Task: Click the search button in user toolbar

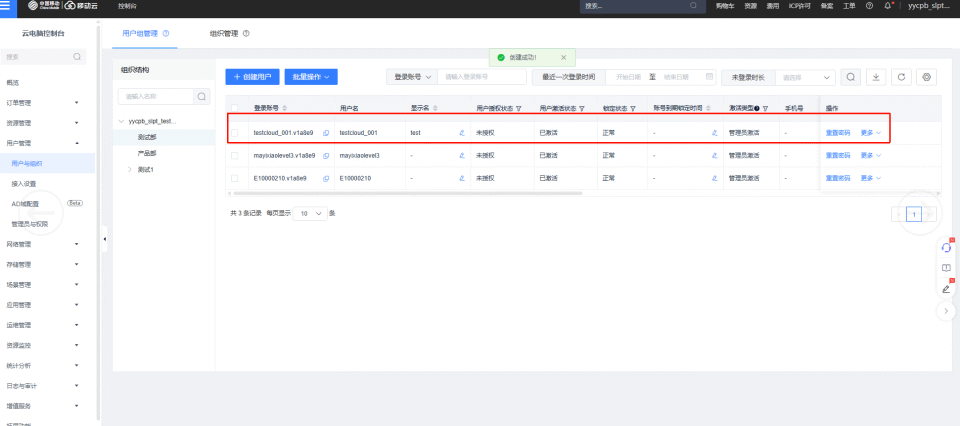Action: 850,77
